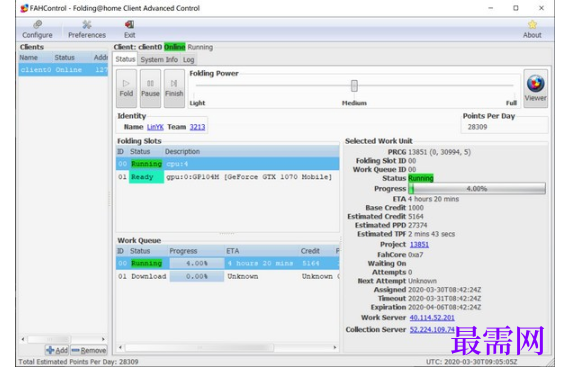Click Work Queue ETA column header
This screenshot has width=563, height=372.
[262, 251]
